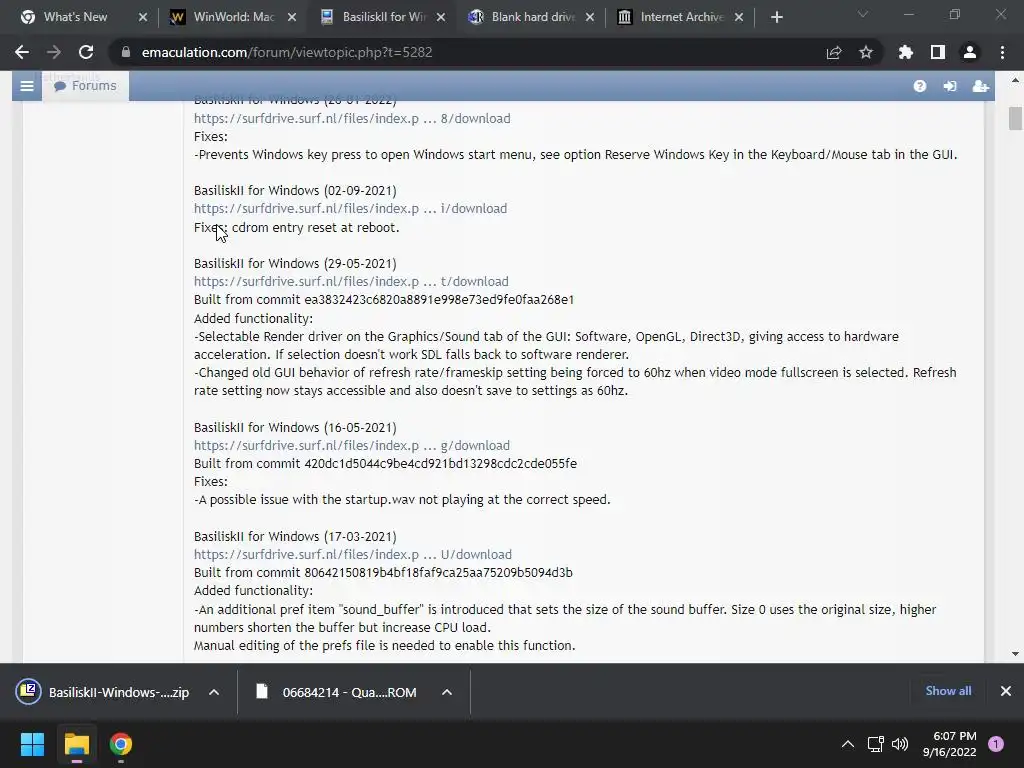The height and width of the screenshot is (768, 1024).
Task: Open the notification badge in the tray
Action: [996, 744]
